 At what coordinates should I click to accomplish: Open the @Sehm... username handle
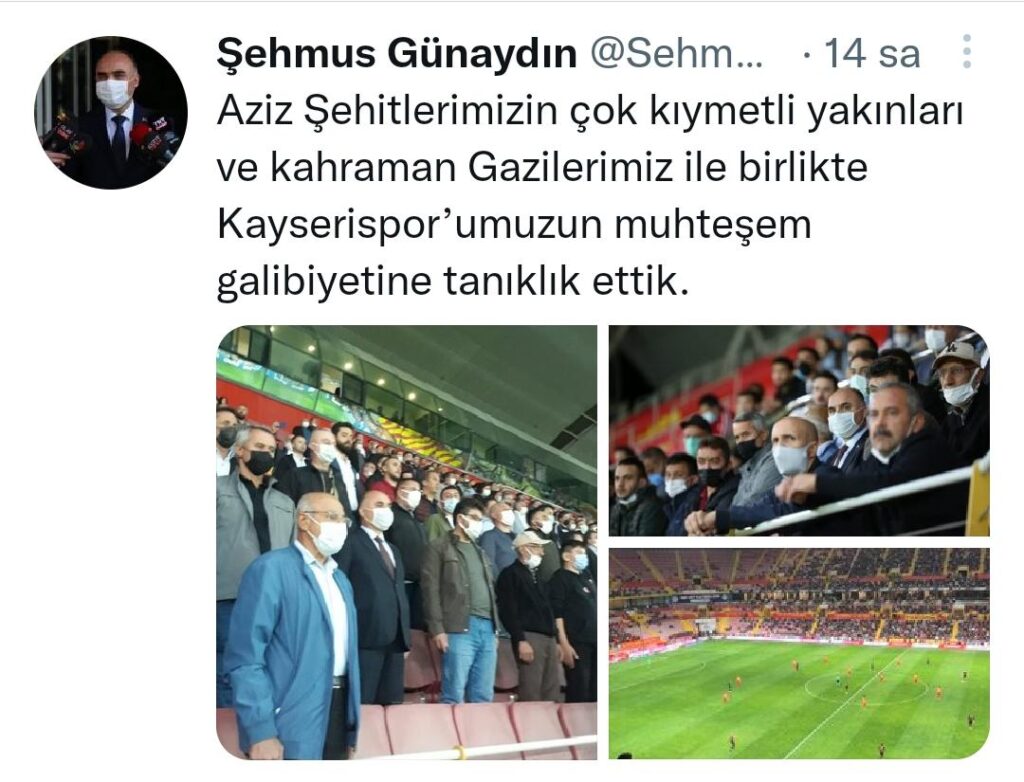coord(676,53)
